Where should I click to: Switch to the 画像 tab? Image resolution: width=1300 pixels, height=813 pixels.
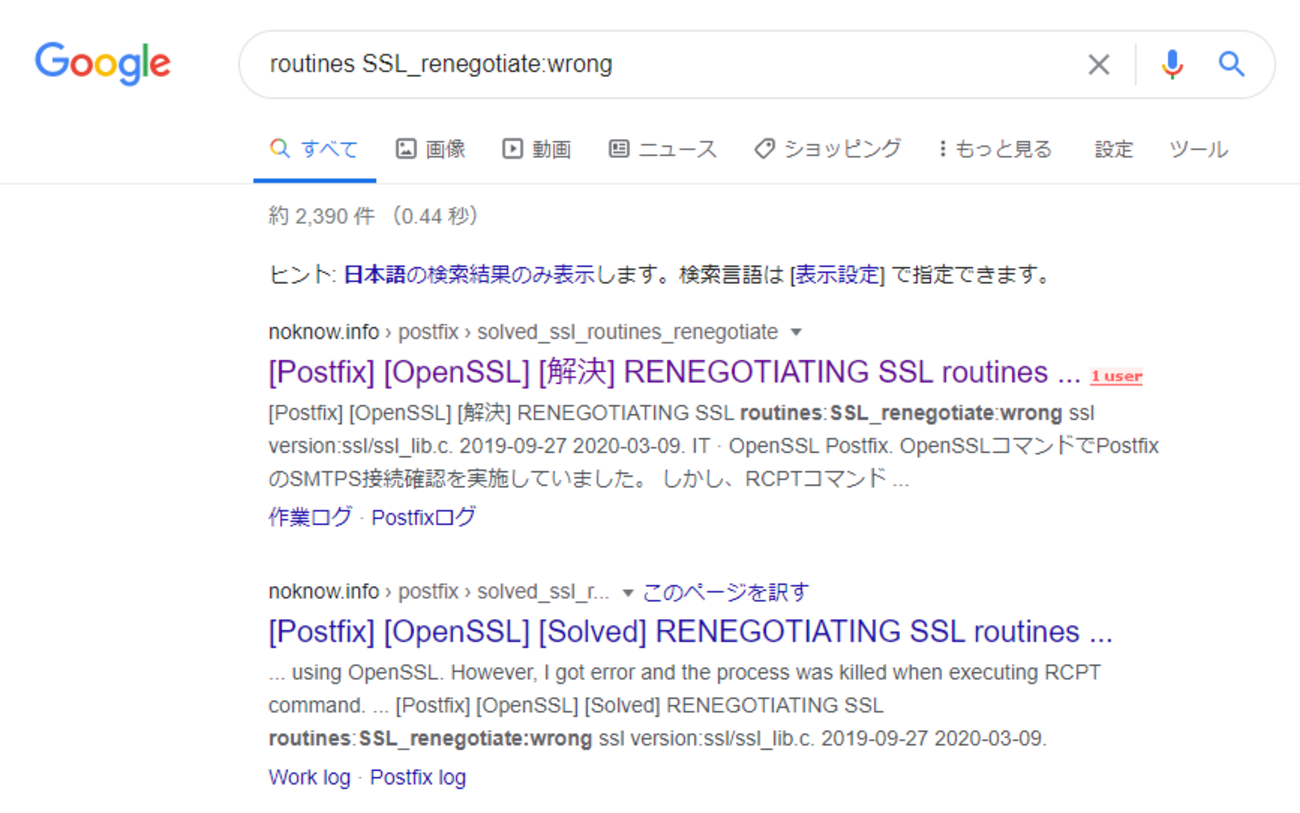(431, 149)
